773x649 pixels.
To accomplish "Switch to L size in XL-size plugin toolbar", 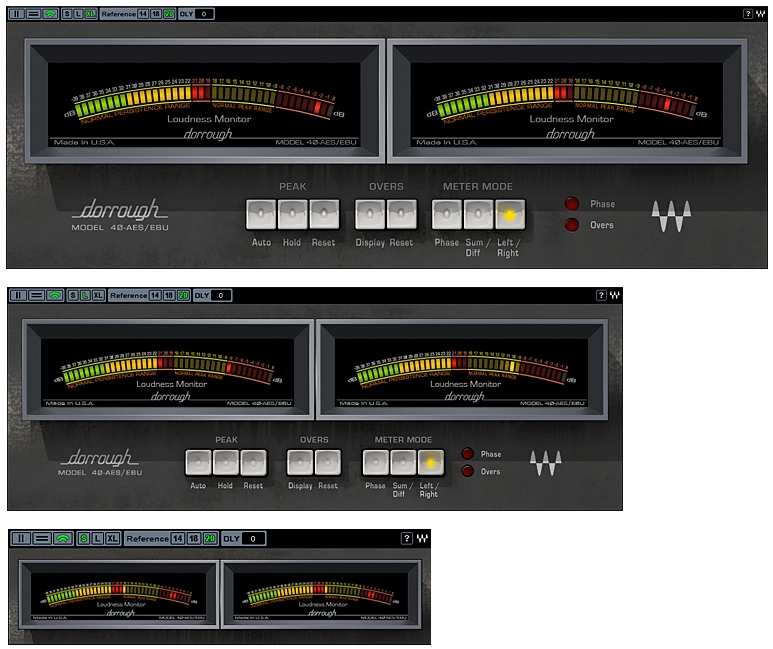I will pos(78,14).
